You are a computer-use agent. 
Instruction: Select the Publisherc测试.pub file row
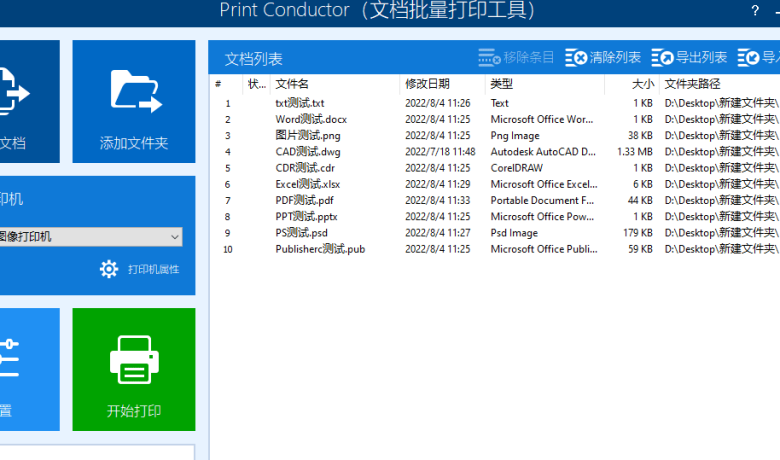[x=495, y=249]
